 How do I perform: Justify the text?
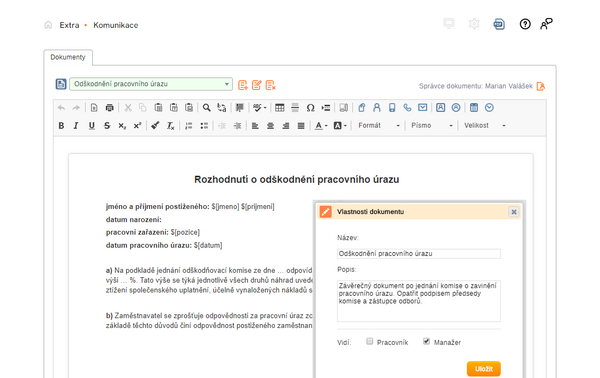point(301,125)
